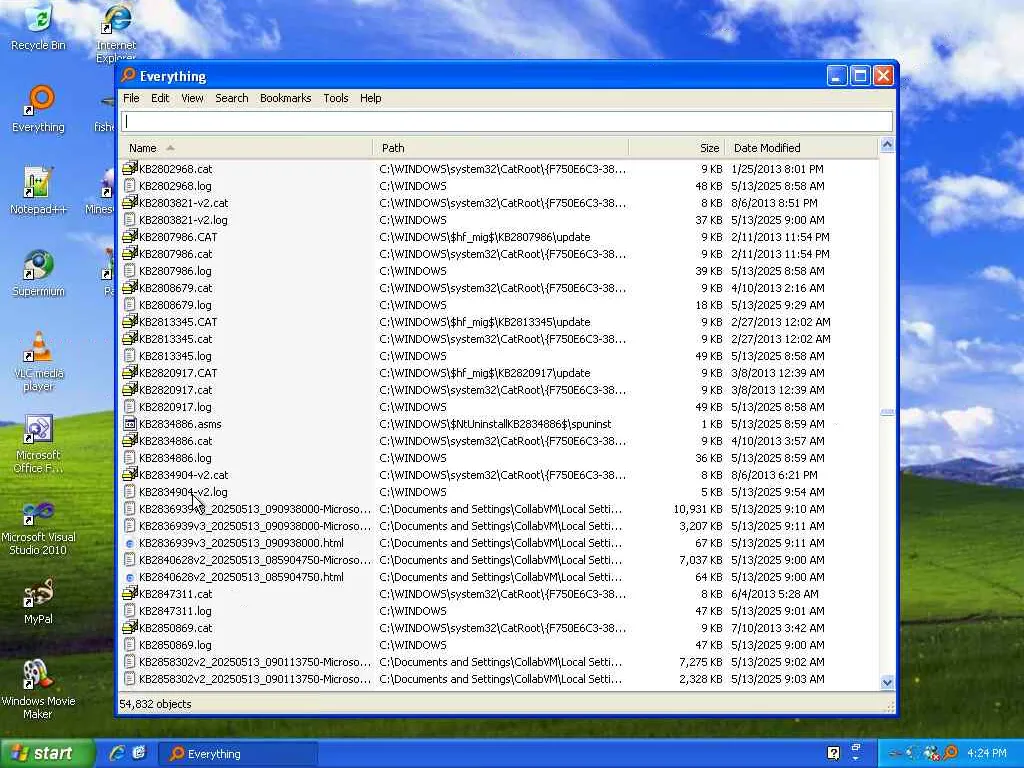Focus the Everything search box
The width and height of the screenshot is (1024, 768).
tap(507, 121)
